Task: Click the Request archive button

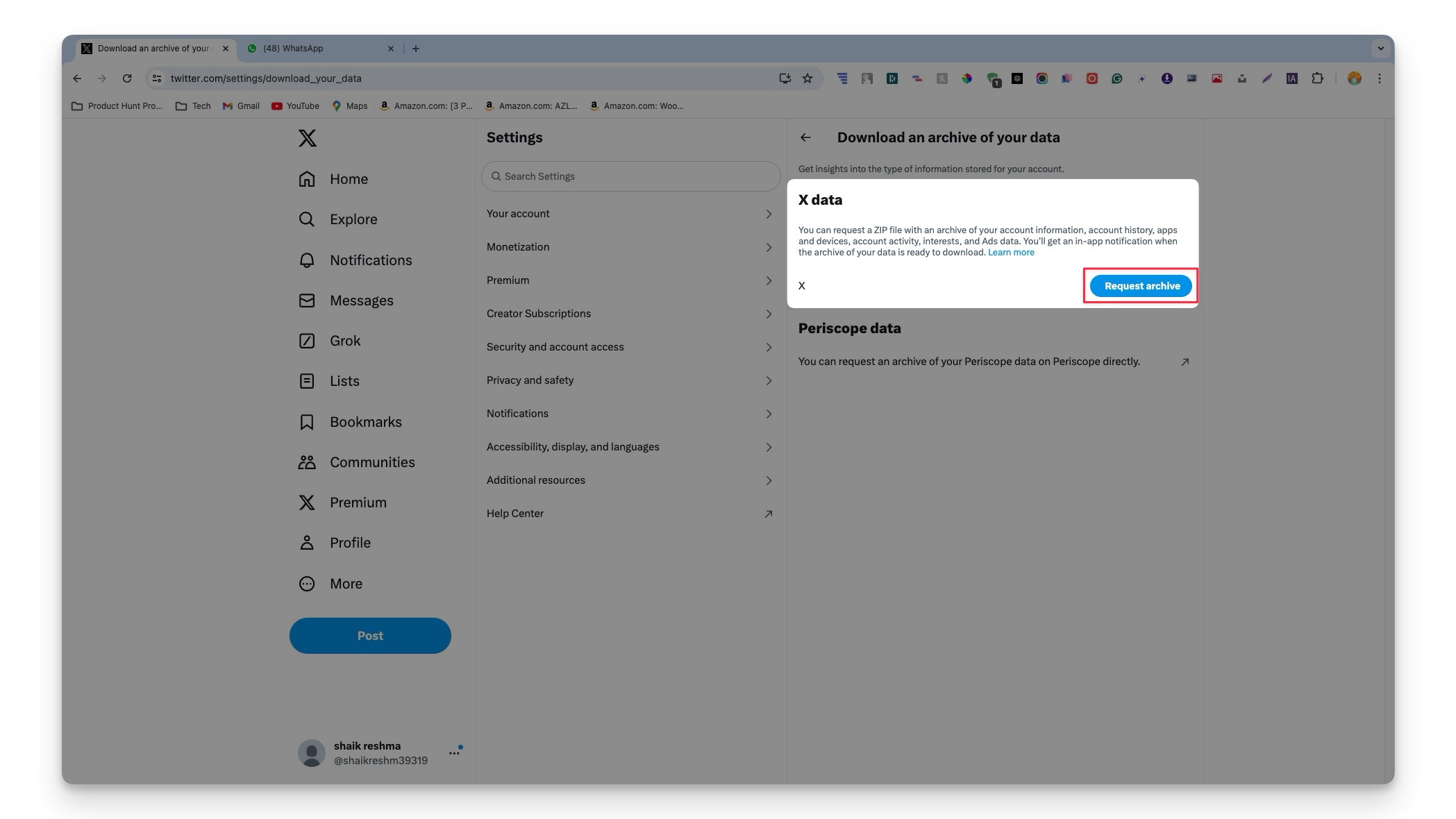Action: click(x=1141, y=286)
